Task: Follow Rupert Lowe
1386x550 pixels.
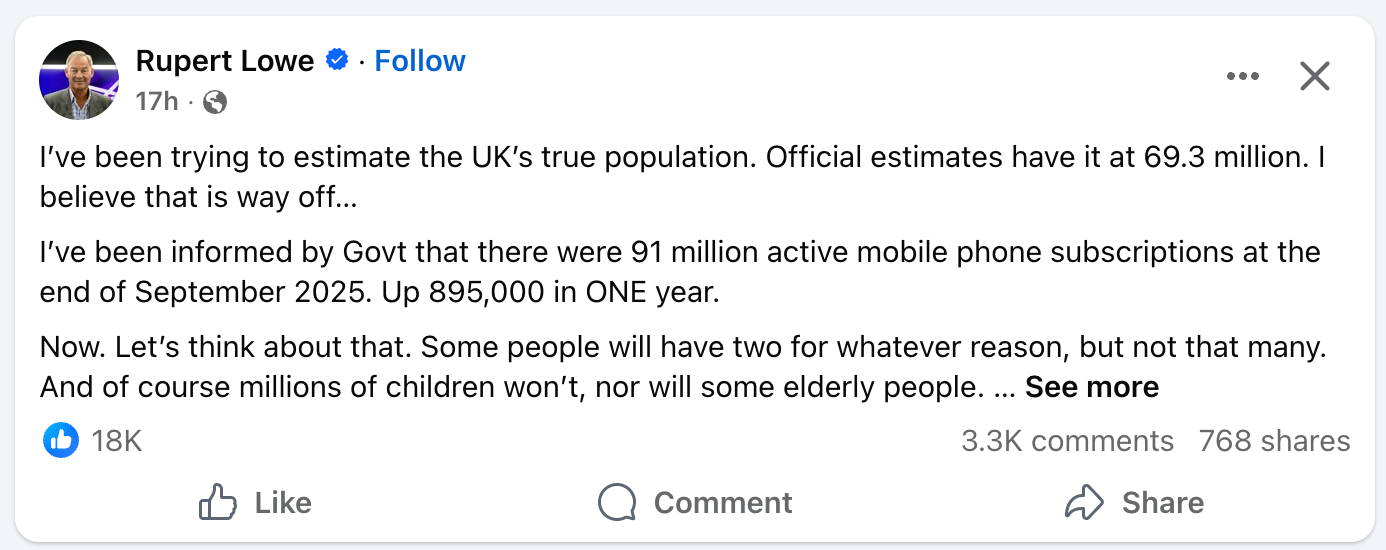Action: click(420, 61)
